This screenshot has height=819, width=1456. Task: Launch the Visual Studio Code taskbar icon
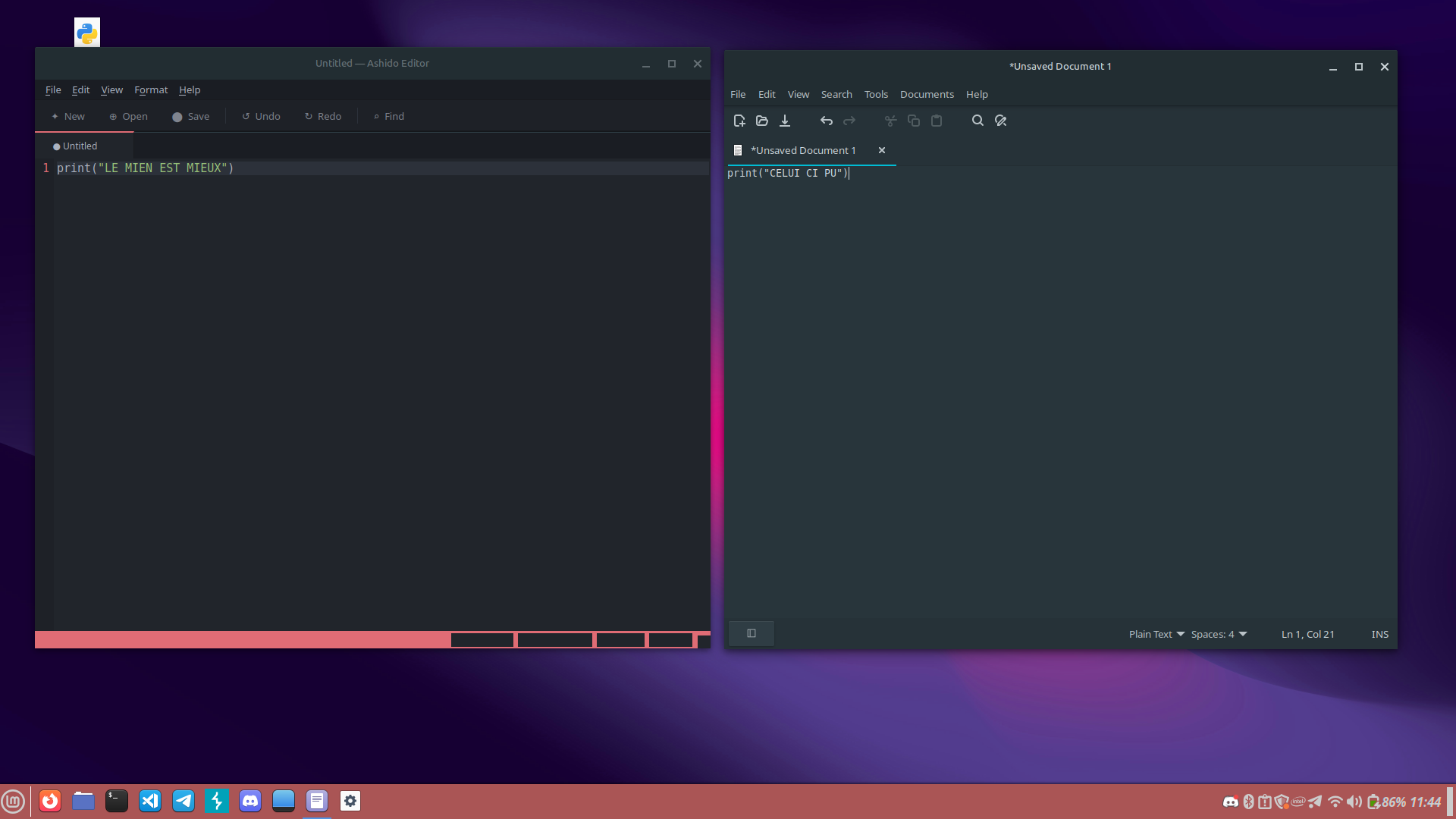[x=150, y=801]
